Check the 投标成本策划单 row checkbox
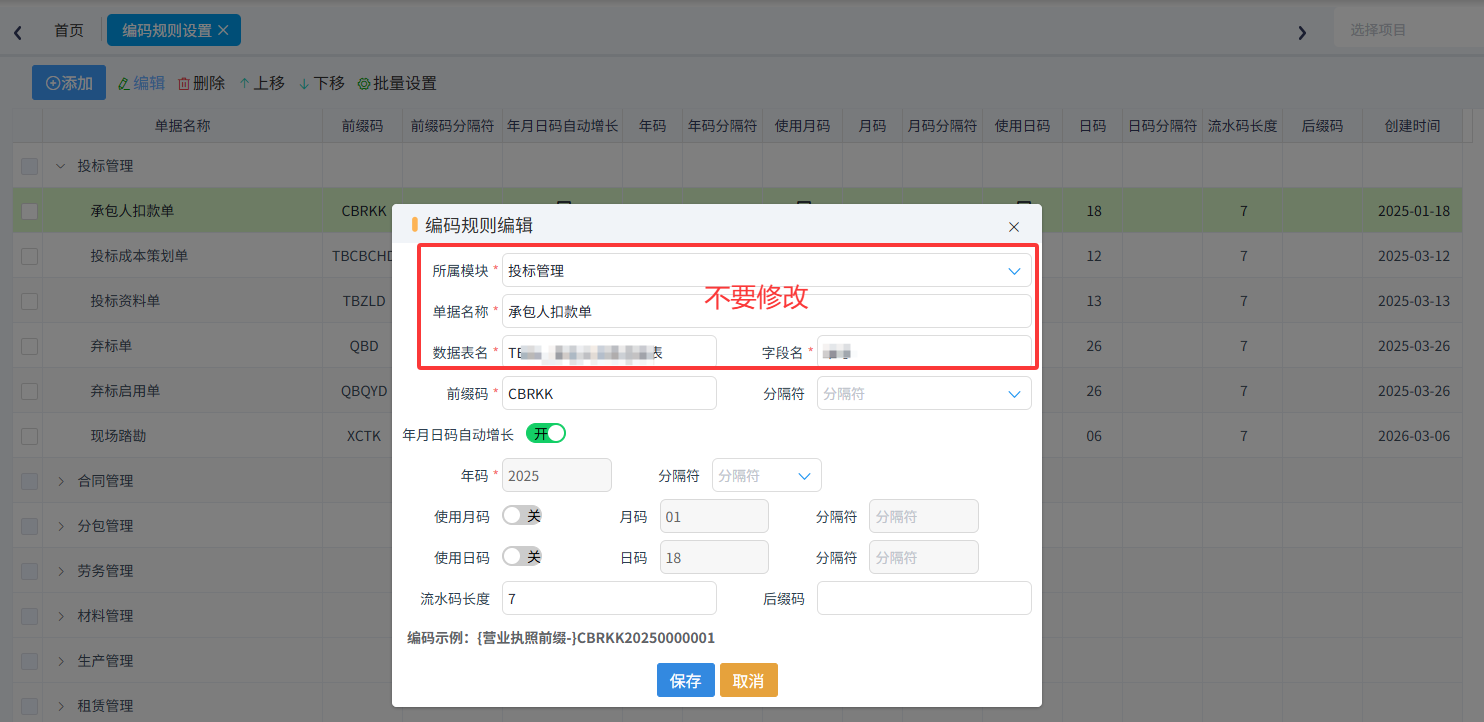This screenshot has width=1484, height=722. (x=30, y=256)
